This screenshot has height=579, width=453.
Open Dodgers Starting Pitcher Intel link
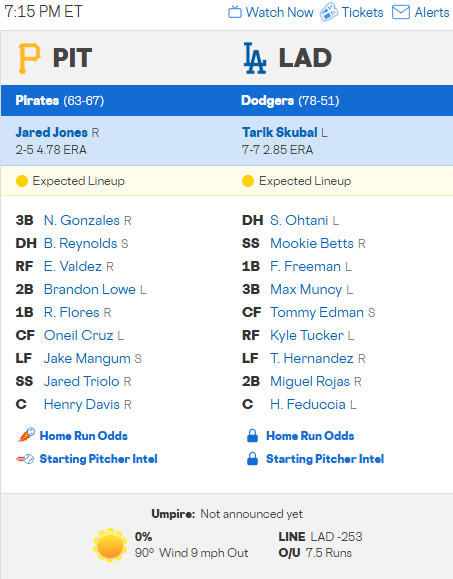point(325,459)
